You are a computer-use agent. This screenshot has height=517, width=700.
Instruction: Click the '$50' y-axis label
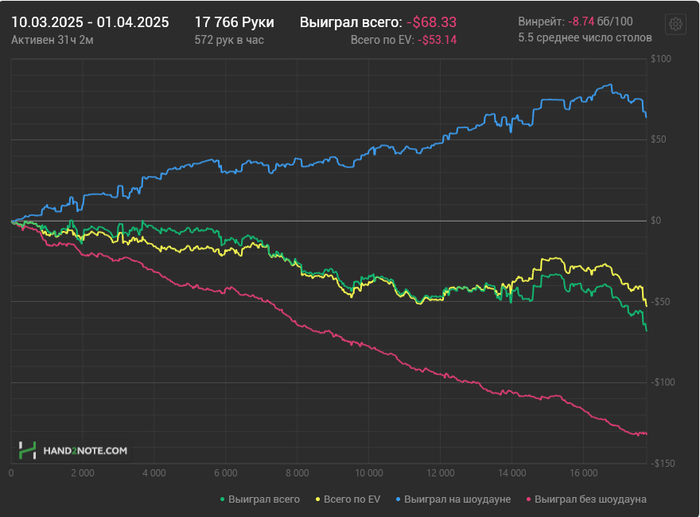658,139
